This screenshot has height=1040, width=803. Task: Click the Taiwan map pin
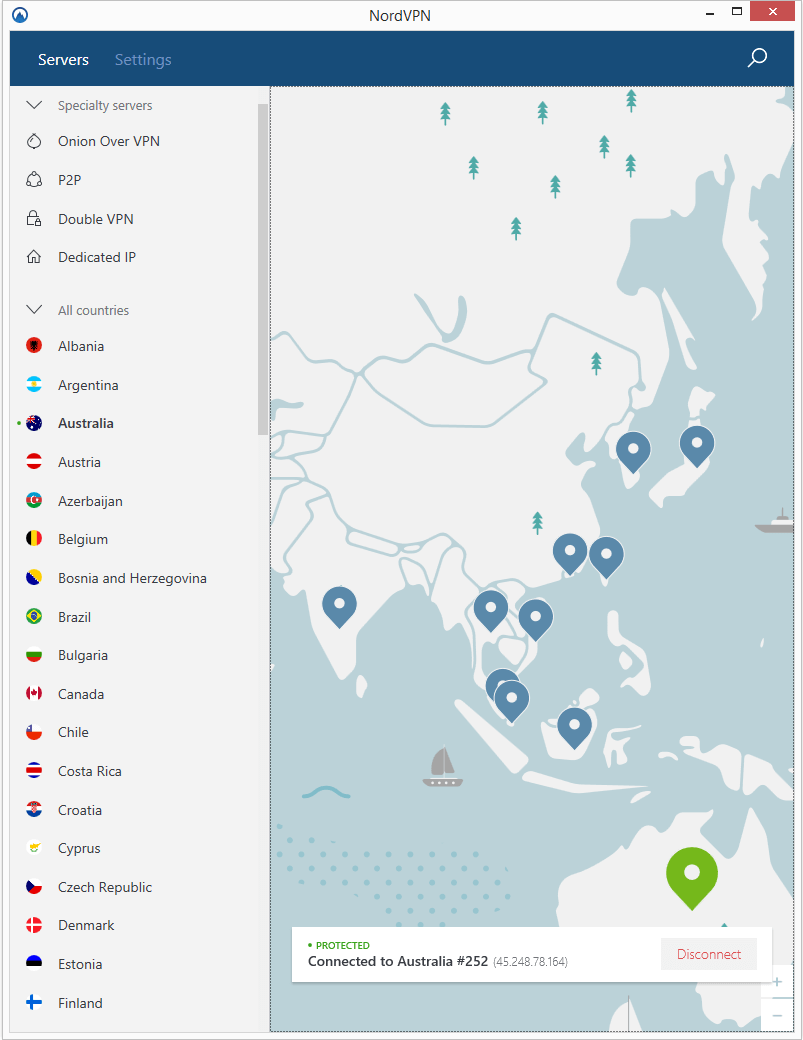pos(606,557)
